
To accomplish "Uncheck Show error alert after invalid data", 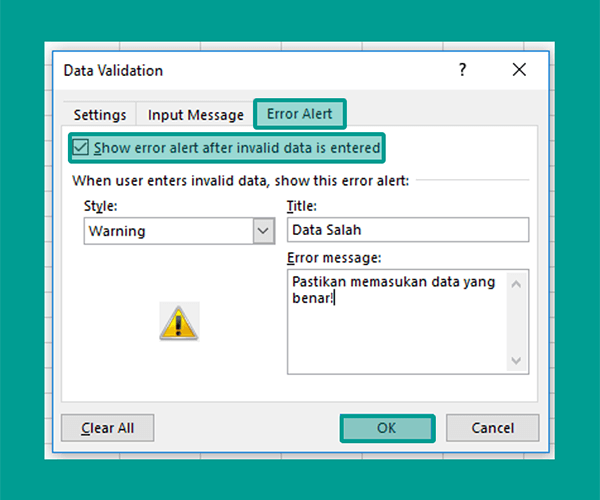I will (x=80, y=148).
